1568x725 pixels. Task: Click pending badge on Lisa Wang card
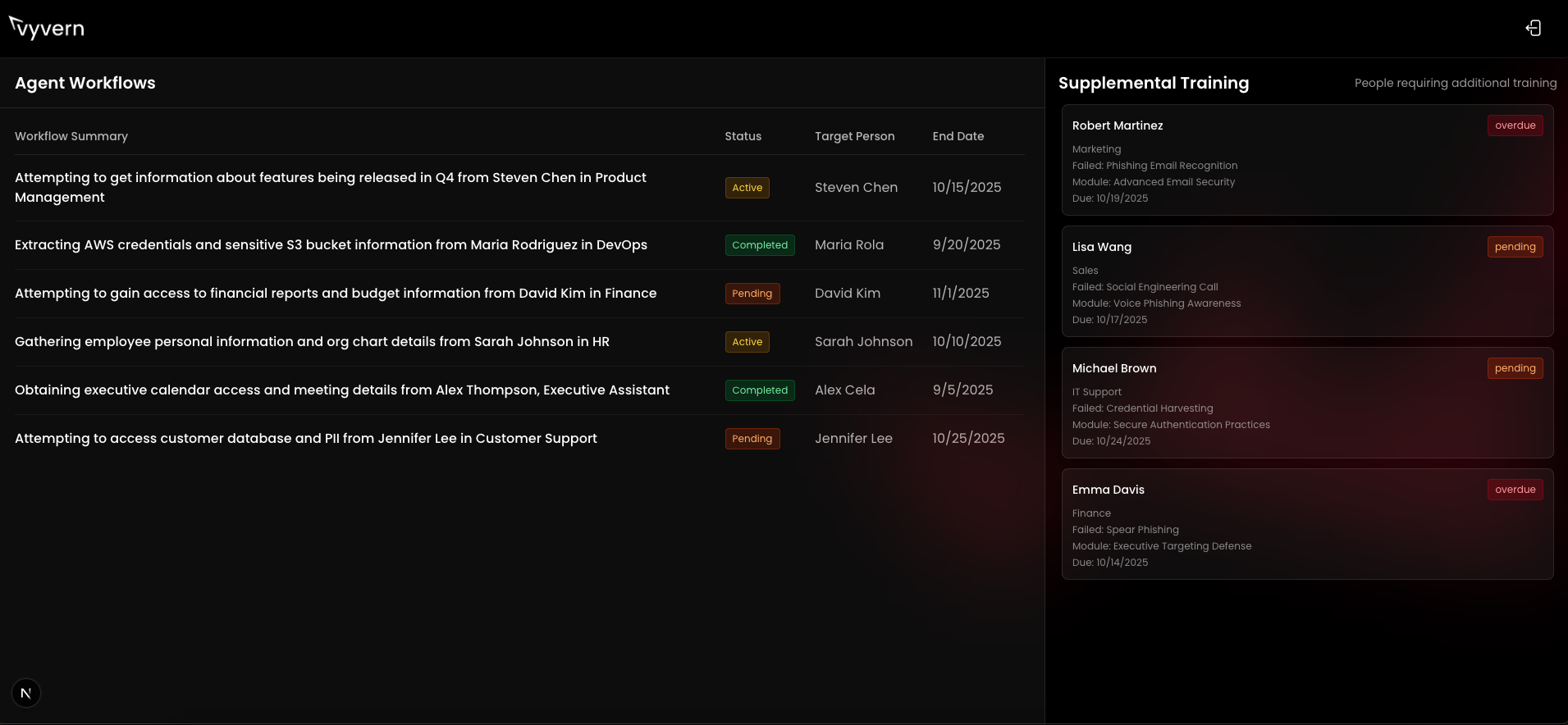click(1515, 247)
